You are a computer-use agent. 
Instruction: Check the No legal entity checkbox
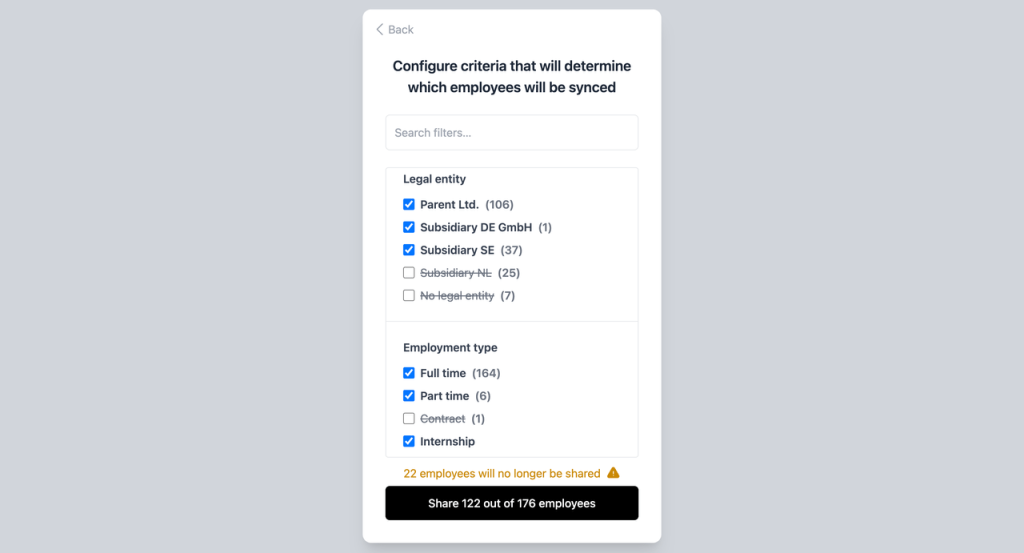(x=409, y=296)
